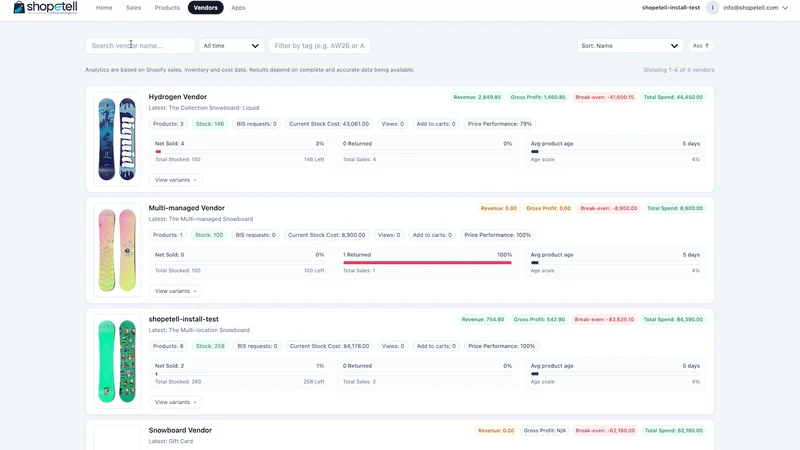Click Total Spend: 84,390.00 badge
The height and width of the screenshot is (450, 800).
[673, 319]
